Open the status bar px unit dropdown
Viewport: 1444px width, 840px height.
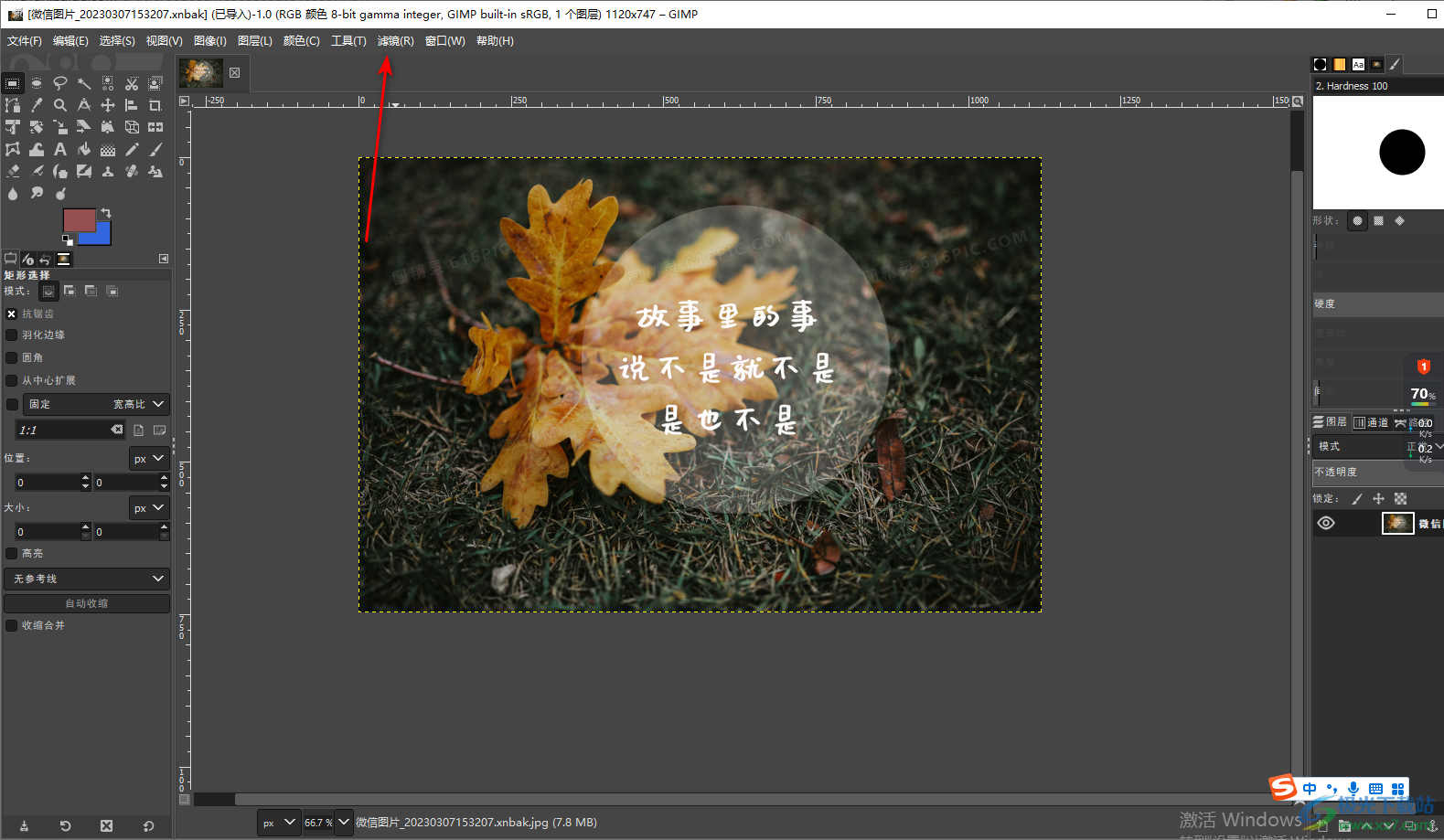[279, 823]
